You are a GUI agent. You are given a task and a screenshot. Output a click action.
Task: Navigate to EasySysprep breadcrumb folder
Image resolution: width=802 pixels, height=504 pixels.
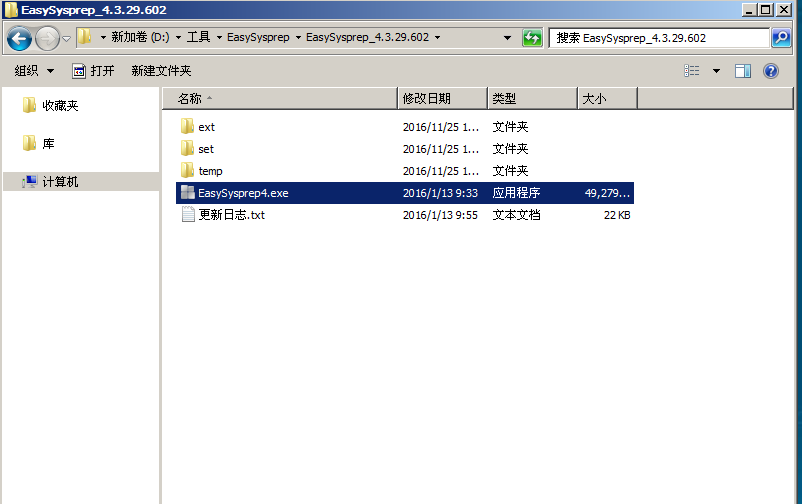pos(258,37)
